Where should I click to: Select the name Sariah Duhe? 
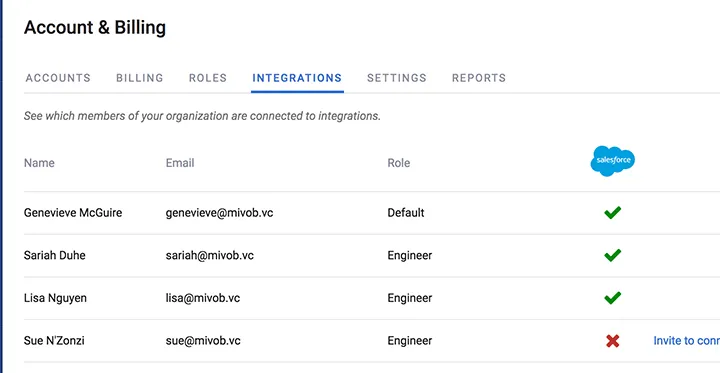click(55, 255)
